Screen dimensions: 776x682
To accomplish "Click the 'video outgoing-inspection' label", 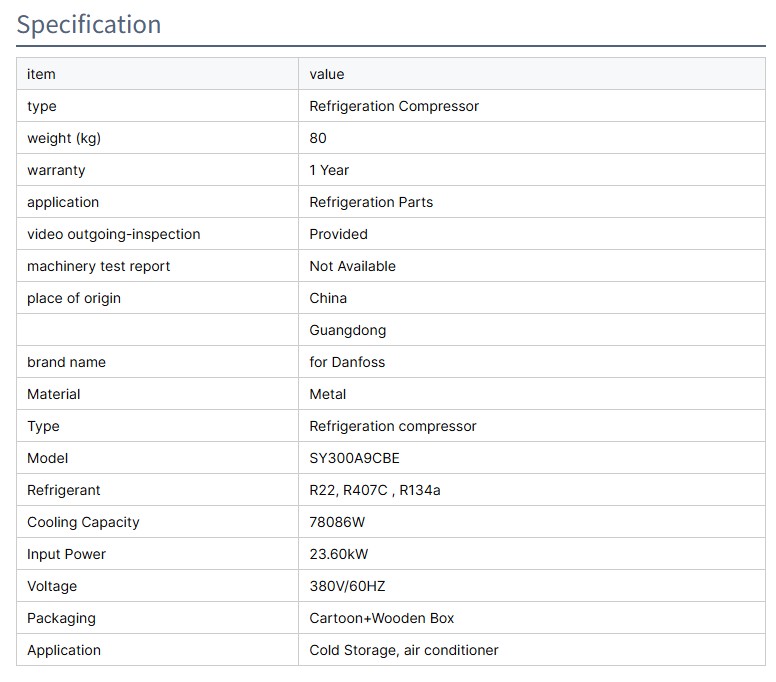I will pos(113,234).
